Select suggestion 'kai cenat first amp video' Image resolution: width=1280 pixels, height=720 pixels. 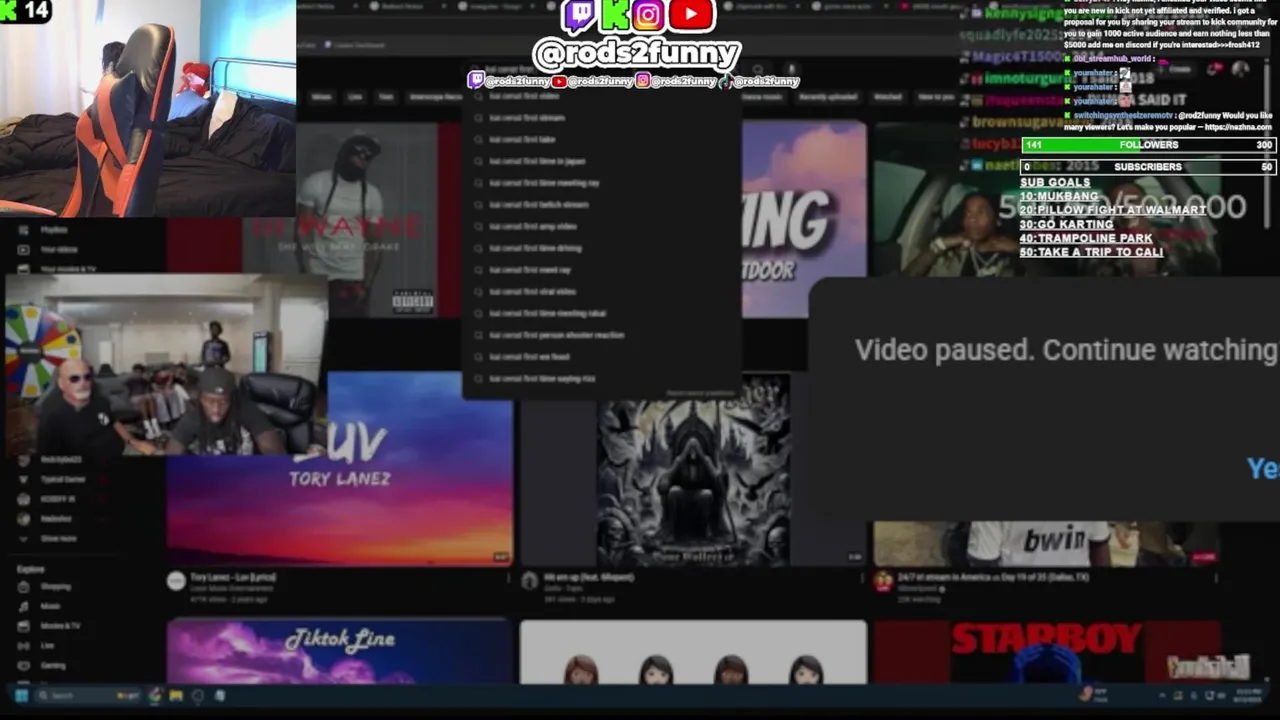pyautogui.click(x=600, y=226)
